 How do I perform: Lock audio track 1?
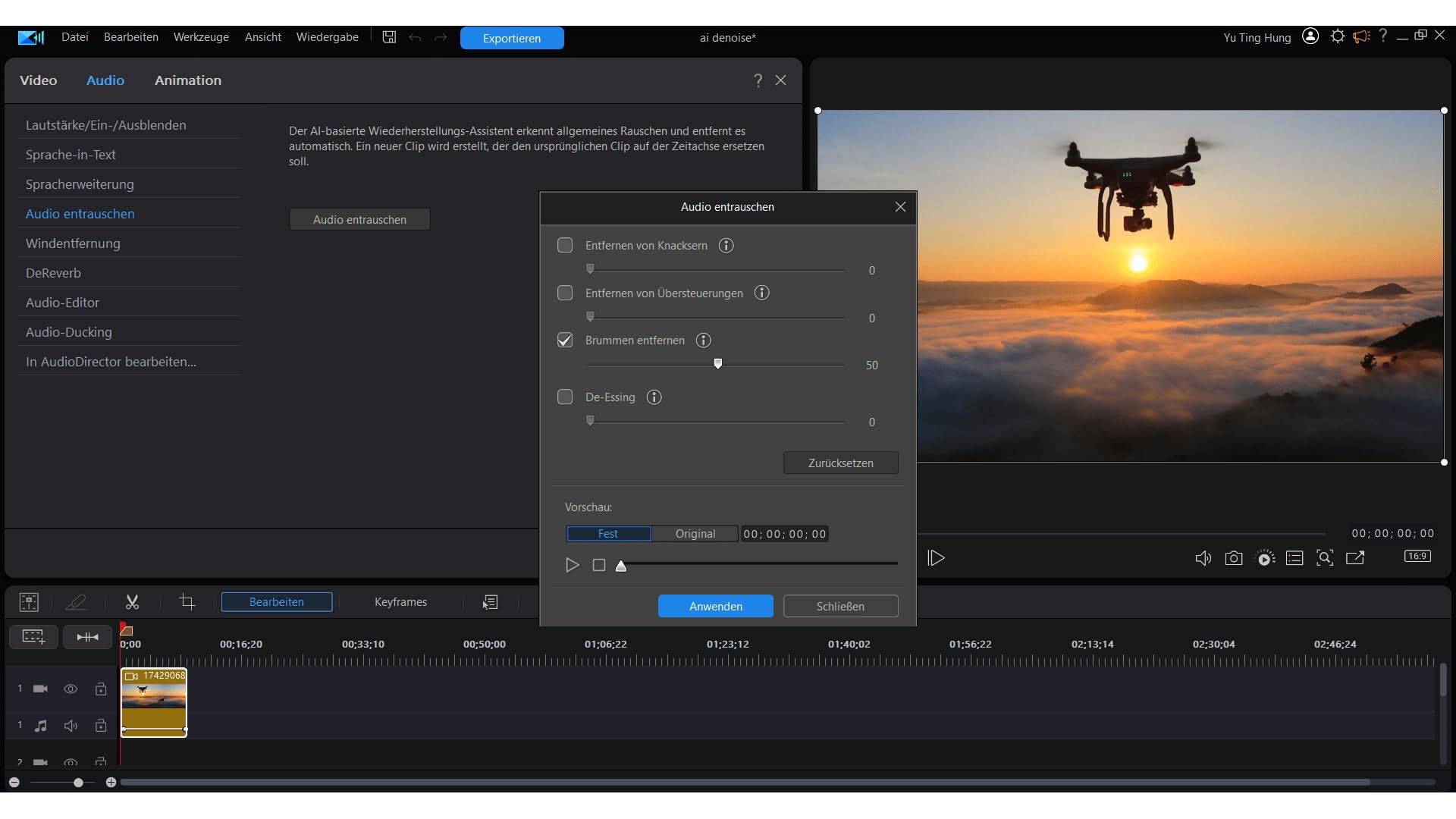click(100, 726)
